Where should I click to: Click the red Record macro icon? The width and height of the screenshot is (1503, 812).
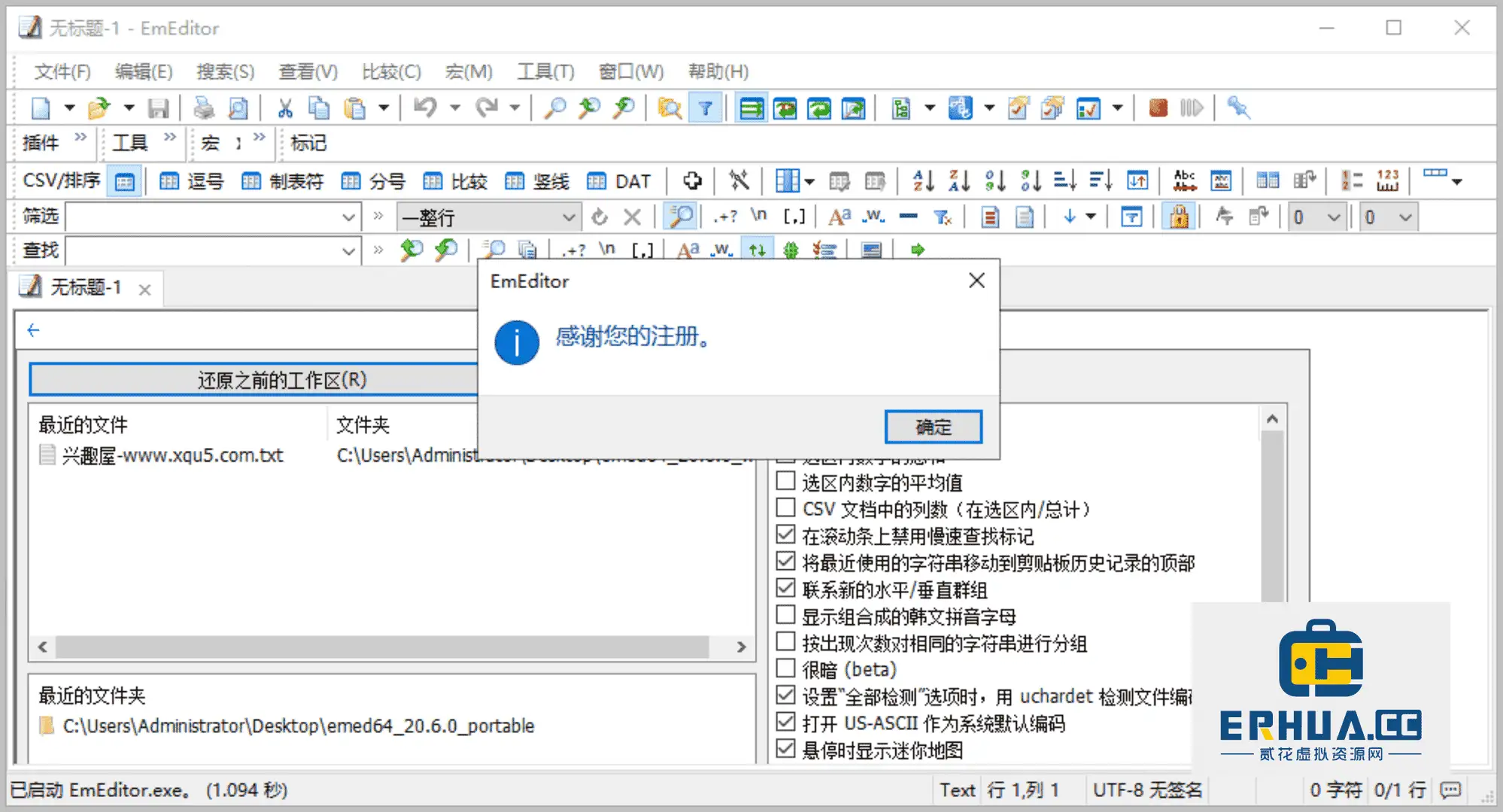coord(1158,108)
